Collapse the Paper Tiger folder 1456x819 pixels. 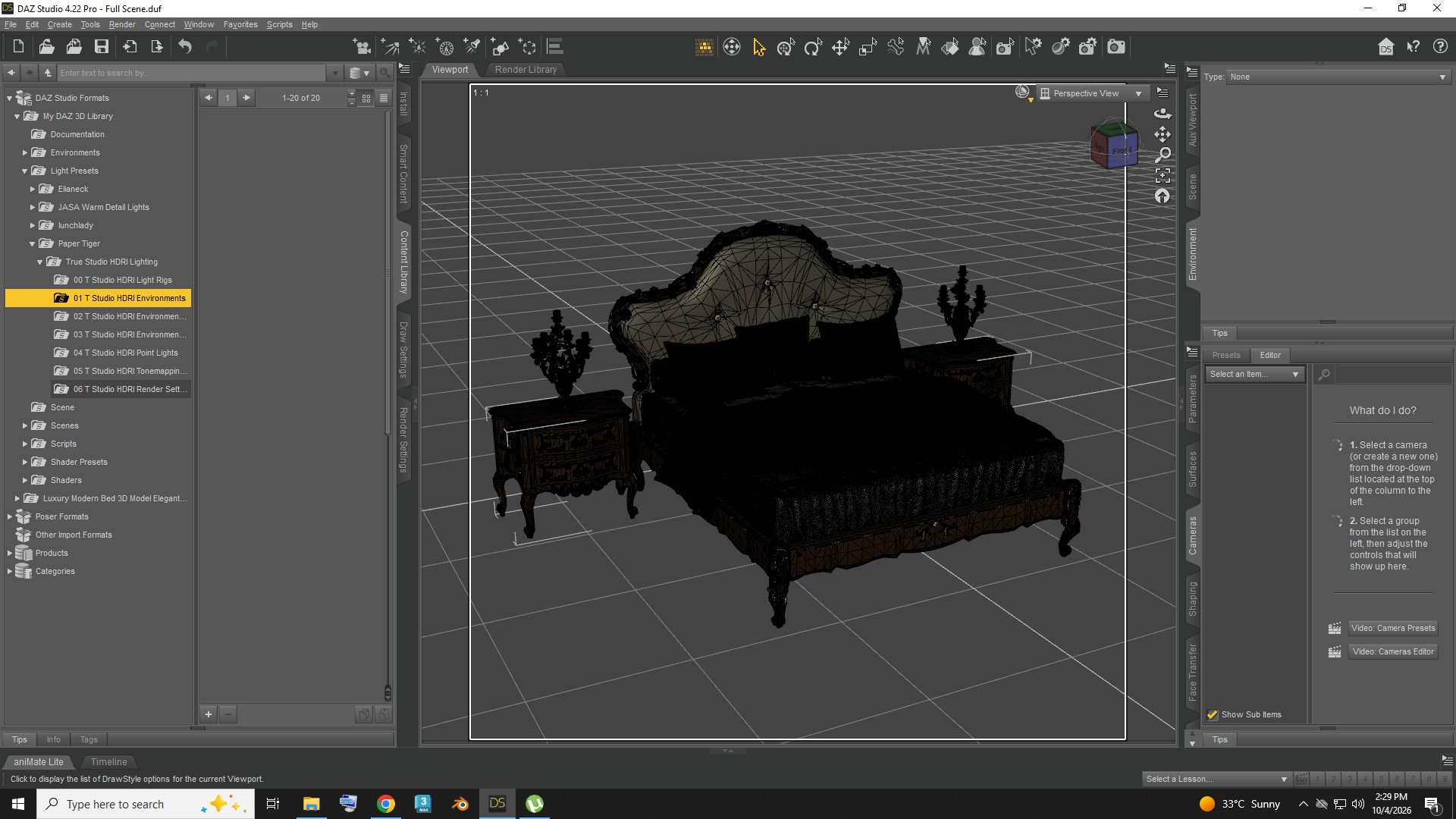(33, 244)
